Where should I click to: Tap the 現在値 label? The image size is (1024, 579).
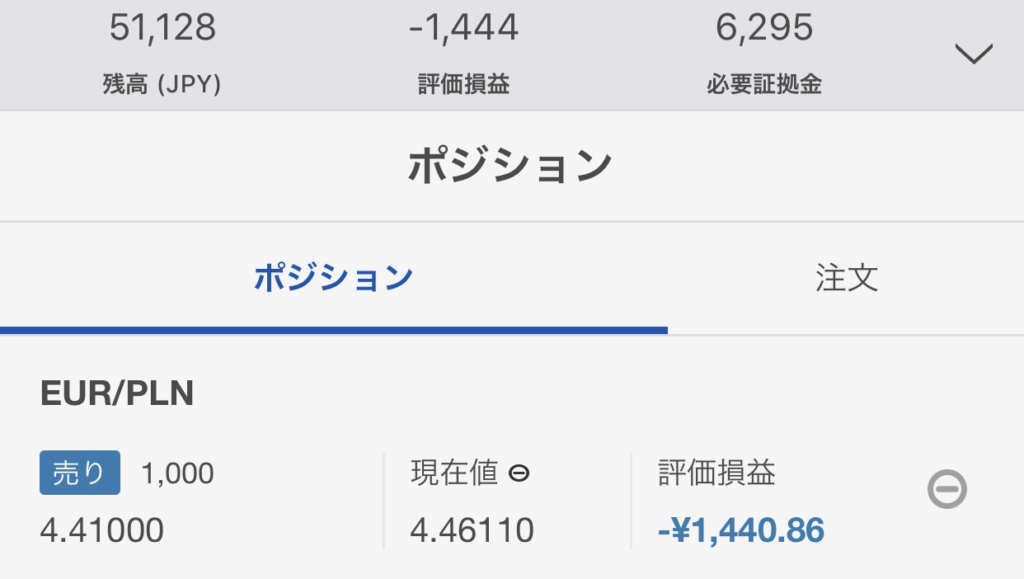[x=455, y=473]
